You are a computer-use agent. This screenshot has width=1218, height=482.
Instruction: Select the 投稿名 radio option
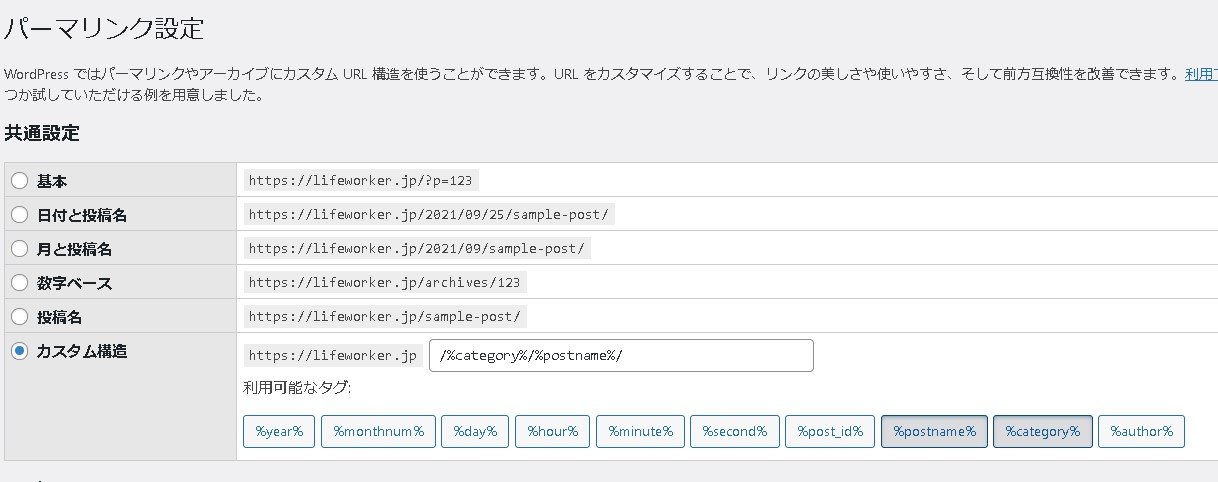pyautogui.click(x=19, y=317)
